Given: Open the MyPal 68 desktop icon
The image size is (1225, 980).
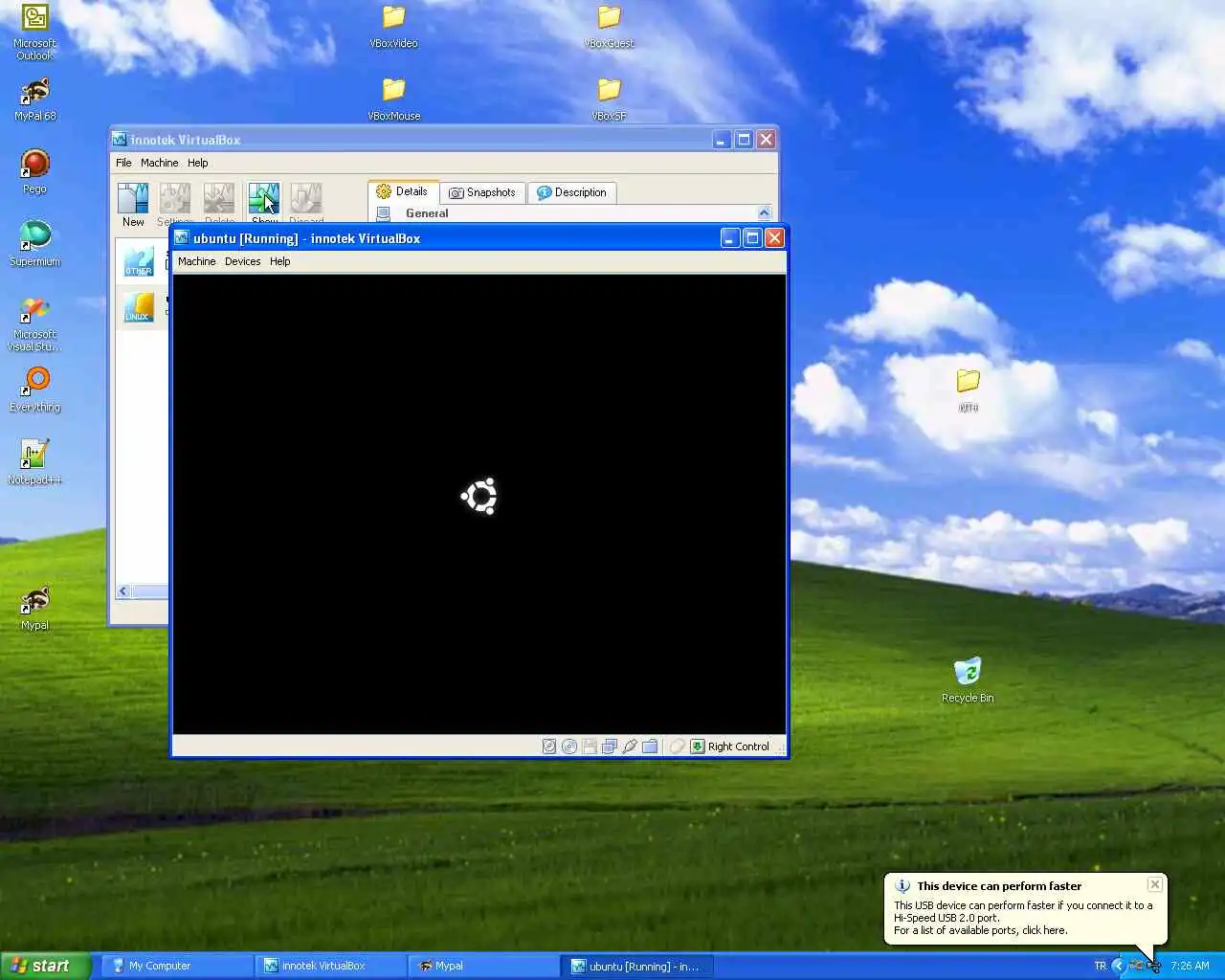Looking at the screenshot, I should [35, 100].
